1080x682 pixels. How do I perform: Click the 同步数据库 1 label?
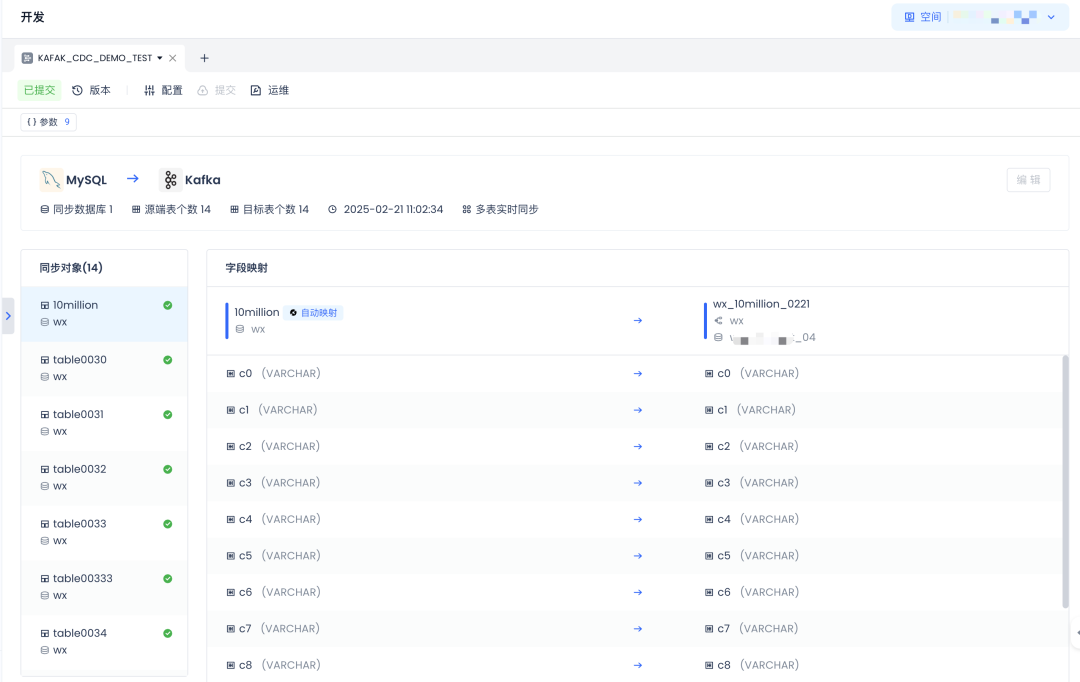[x=76, y=209]
